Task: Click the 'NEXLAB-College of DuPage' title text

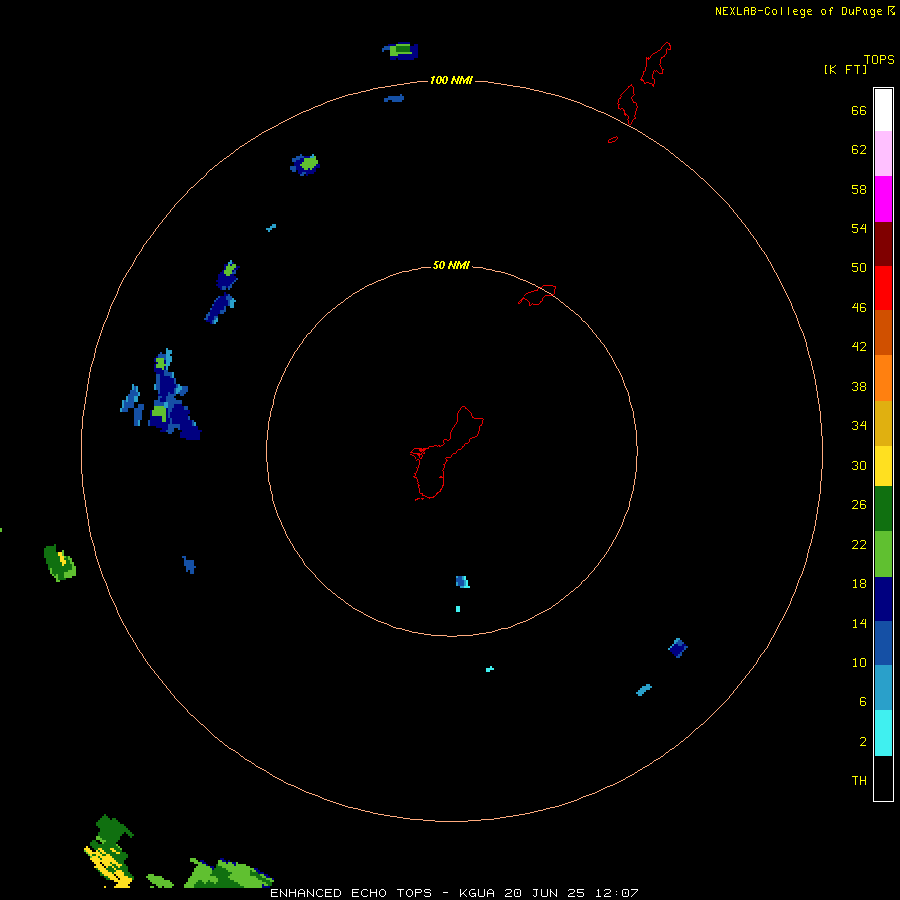Action: pos(799,11)
